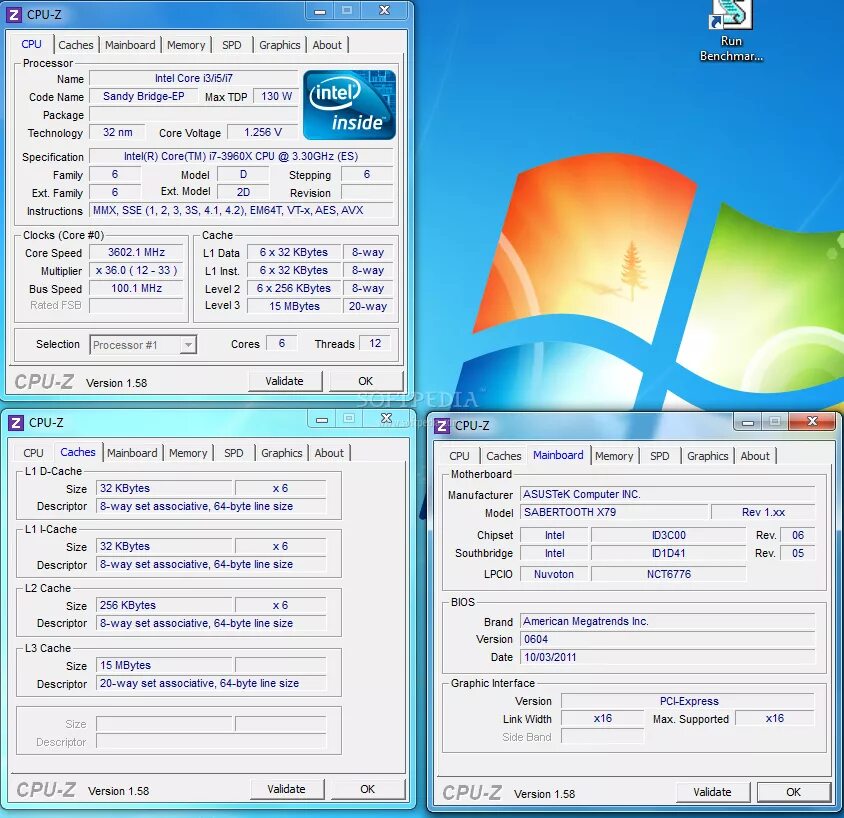Click the Technology value 32 nm
Image resolution: width=844 pixels, height=818 pixels.
coord(117,132)
